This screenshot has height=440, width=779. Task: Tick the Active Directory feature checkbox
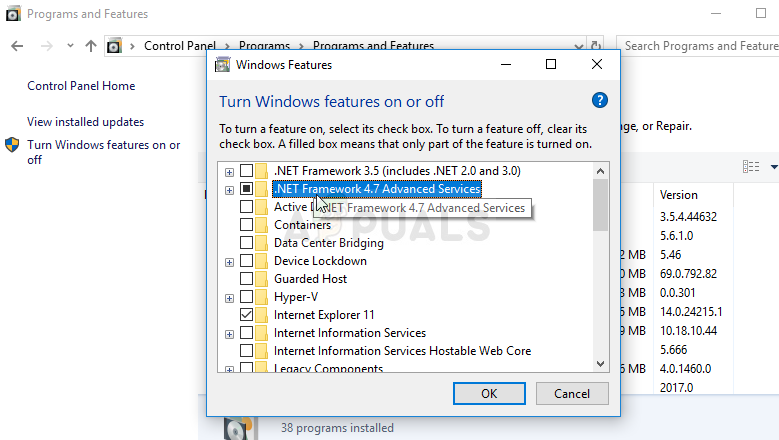pos(246,207)
